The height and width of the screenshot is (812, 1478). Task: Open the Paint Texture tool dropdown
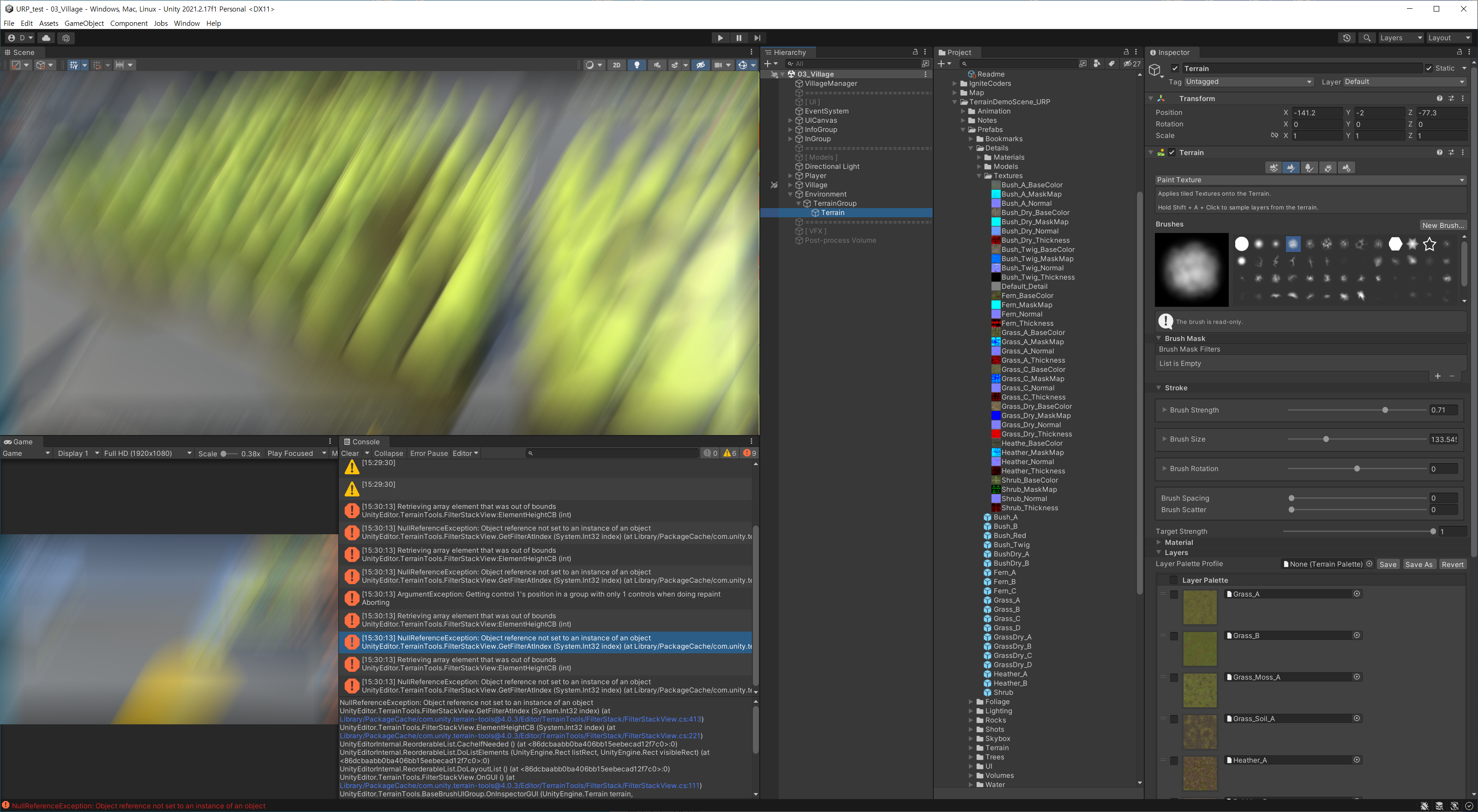pos(1310,180)
